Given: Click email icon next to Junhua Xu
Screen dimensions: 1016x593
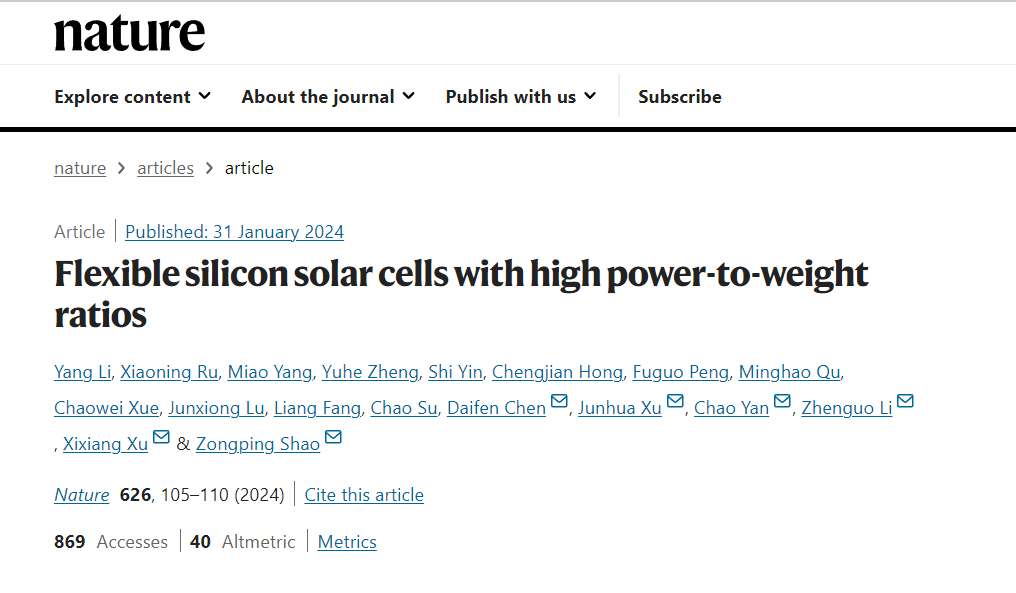Looking at the screenshot, I should coord(676,403).
